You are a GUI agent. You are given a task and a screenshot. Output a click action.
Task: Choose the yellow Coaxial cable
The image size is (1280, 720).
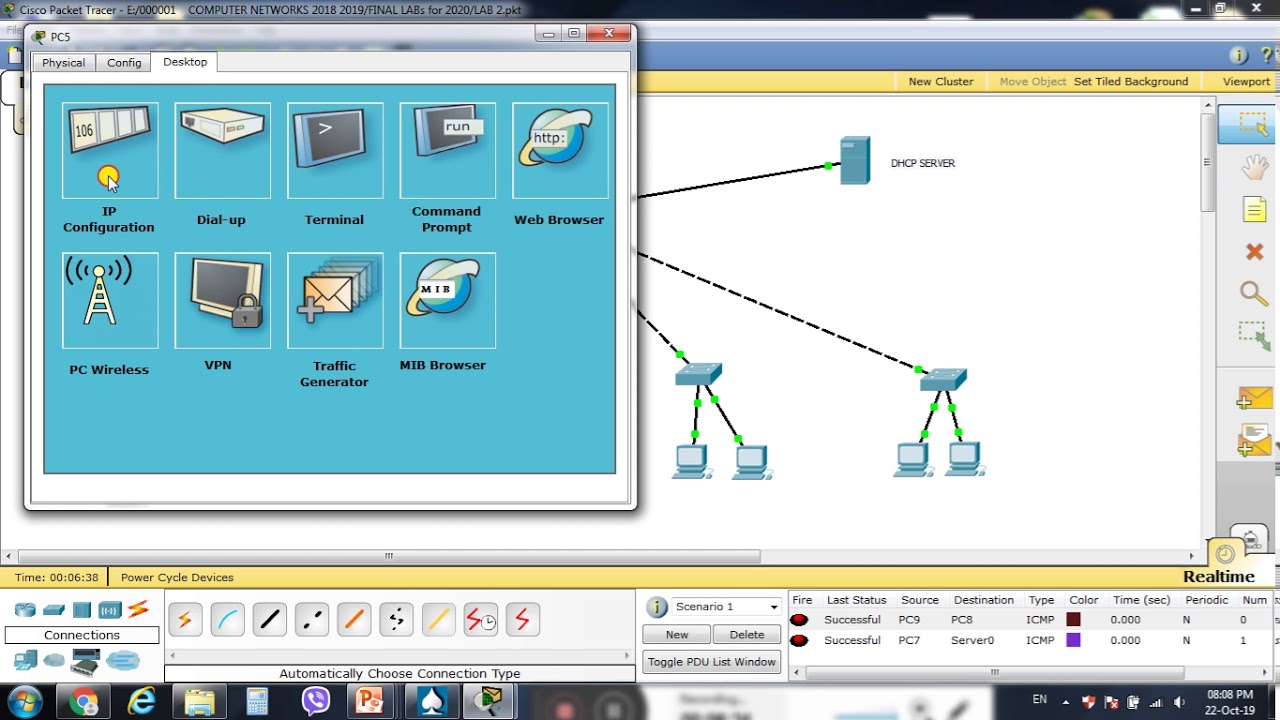438,620
